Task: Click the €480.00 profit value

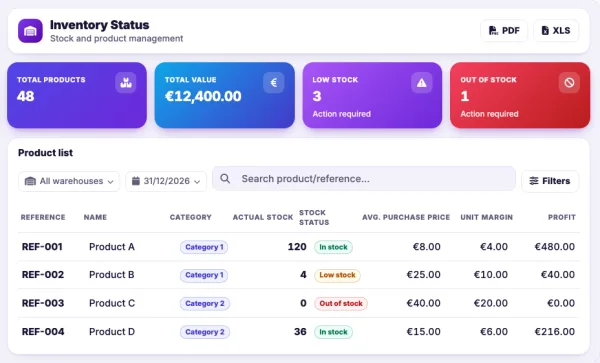Action: point(554,247)
